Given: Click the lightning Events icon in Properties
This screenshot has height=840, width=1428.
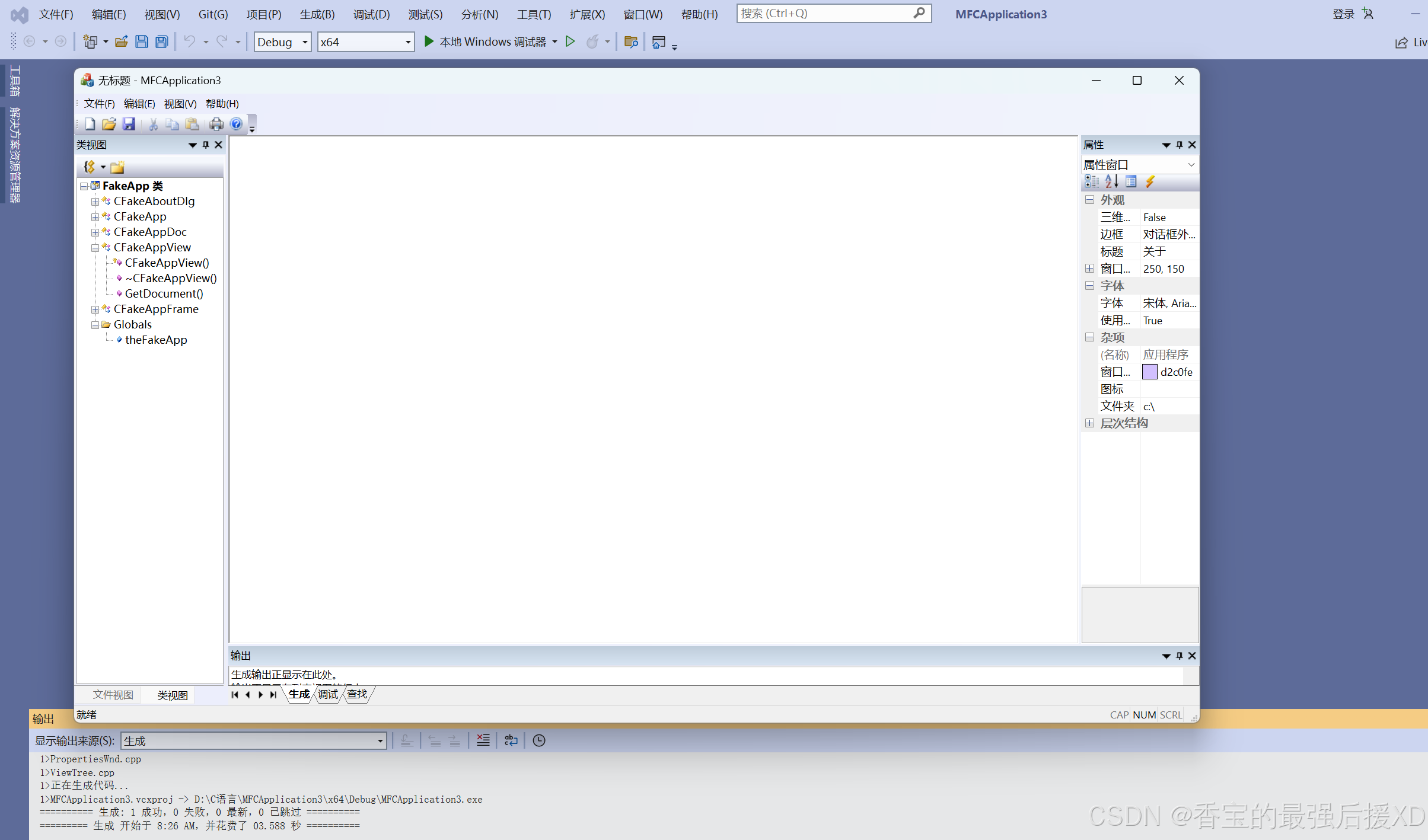Looking at the screenshot, I should (1150, 182).
